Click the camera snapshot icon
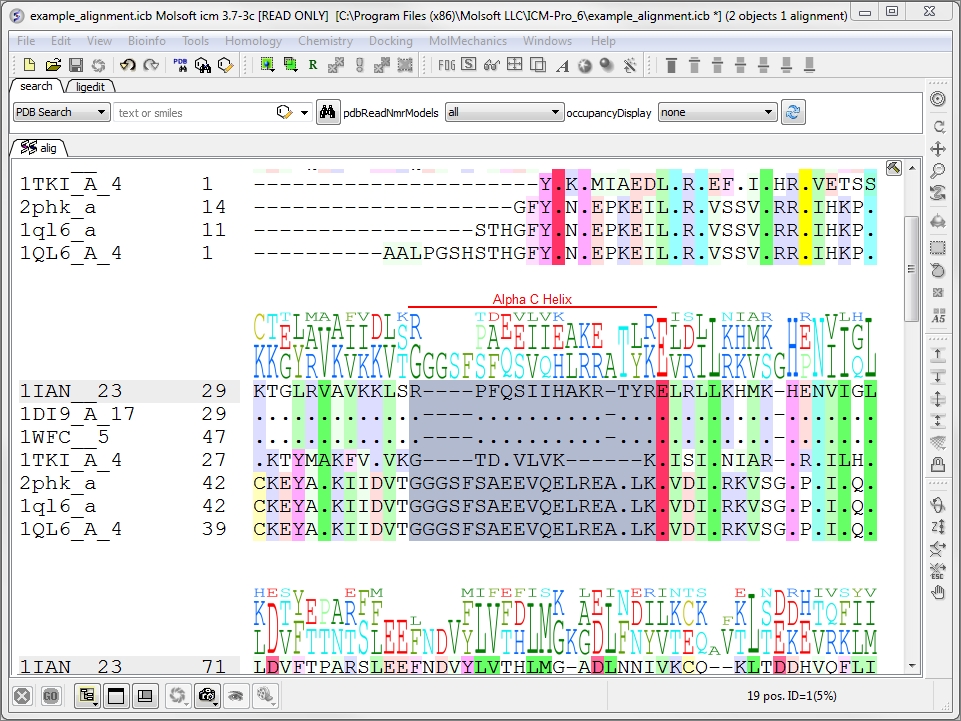 coord(207,695)
